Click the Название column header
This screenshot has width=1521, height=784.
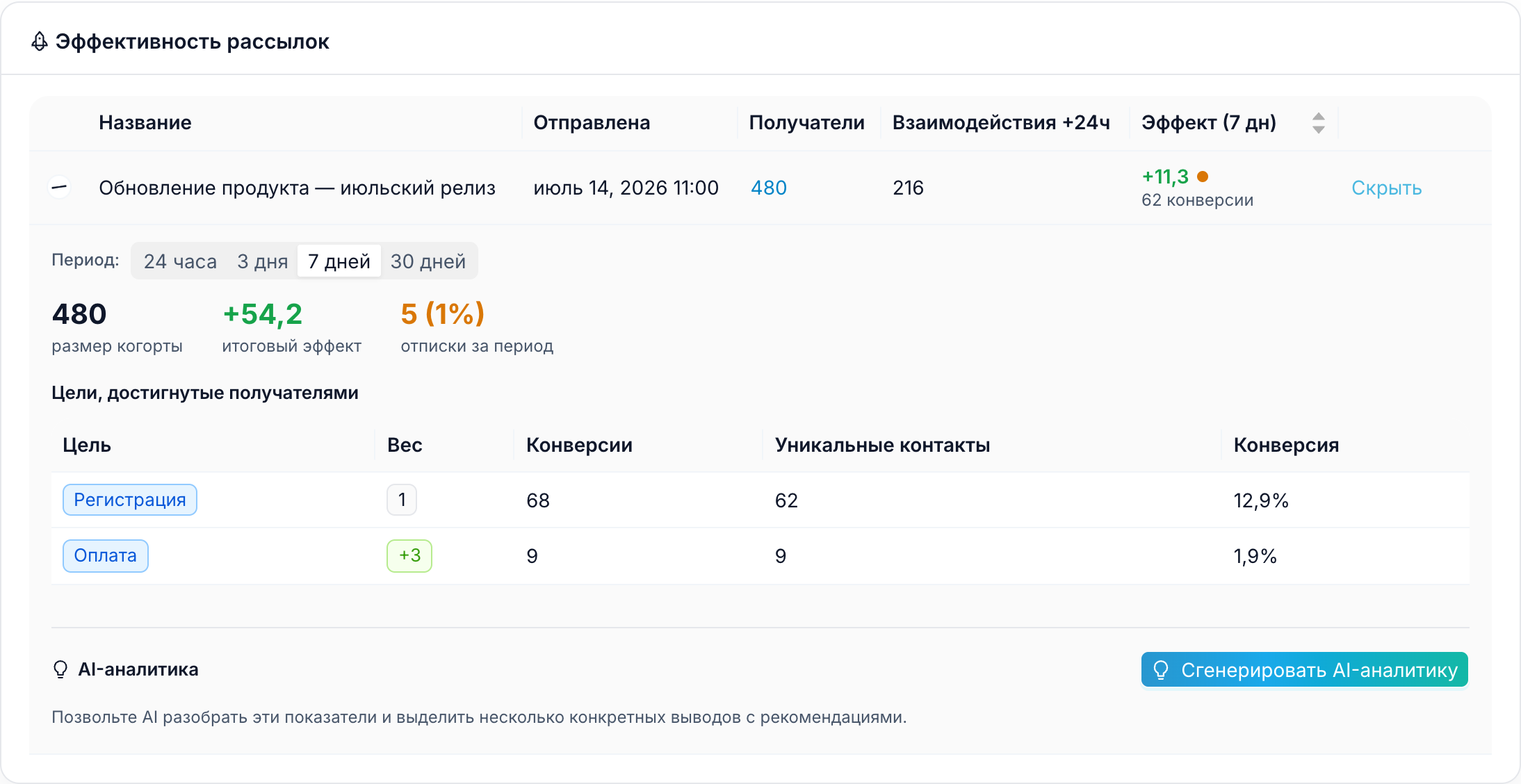click(x=145, y=122)
